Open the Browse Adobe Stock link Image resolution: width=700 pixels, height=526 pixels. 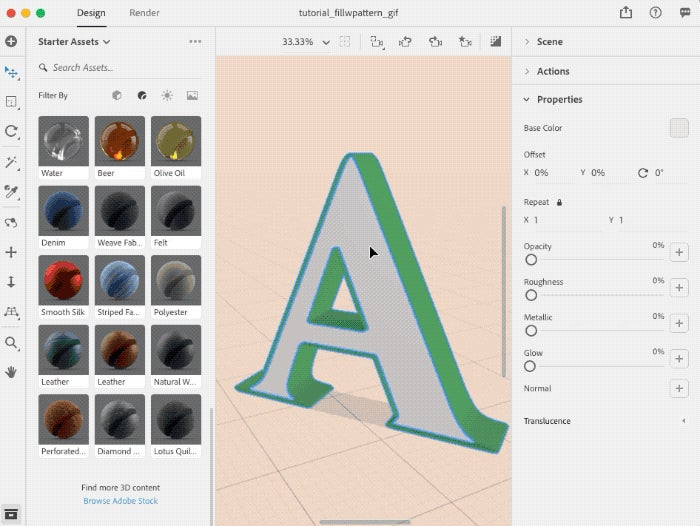[121, 501]
